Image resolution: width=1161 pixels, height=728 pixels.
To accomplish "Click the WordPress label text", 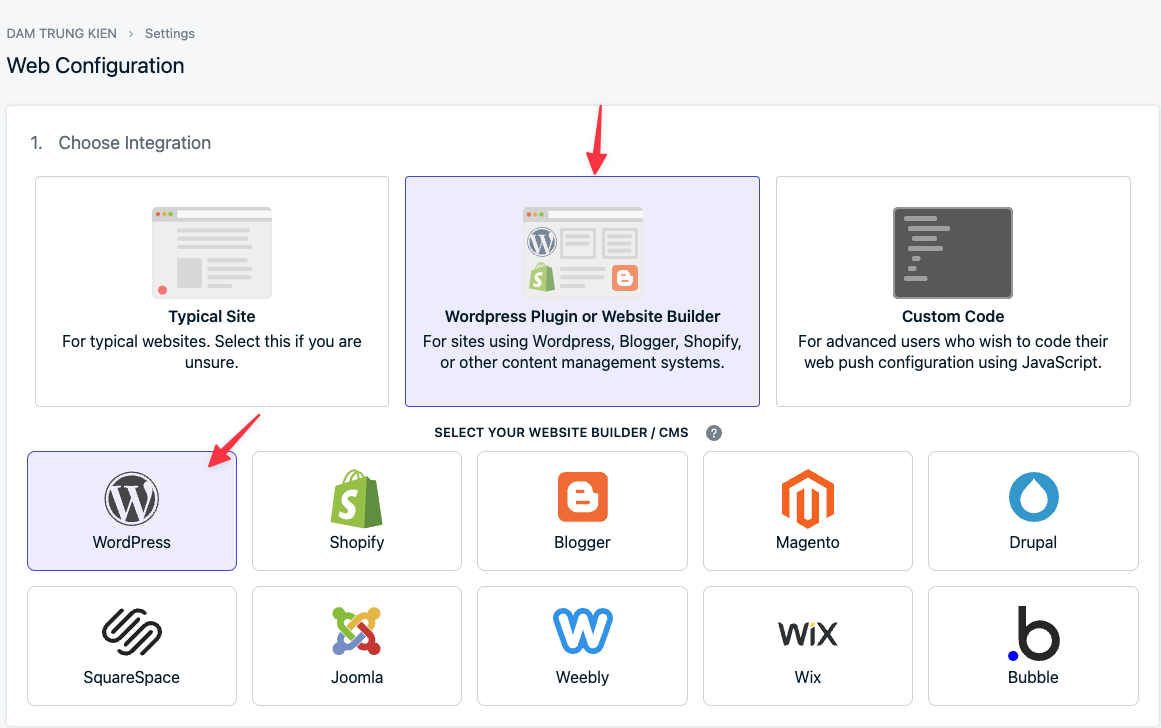I will 132,542.
